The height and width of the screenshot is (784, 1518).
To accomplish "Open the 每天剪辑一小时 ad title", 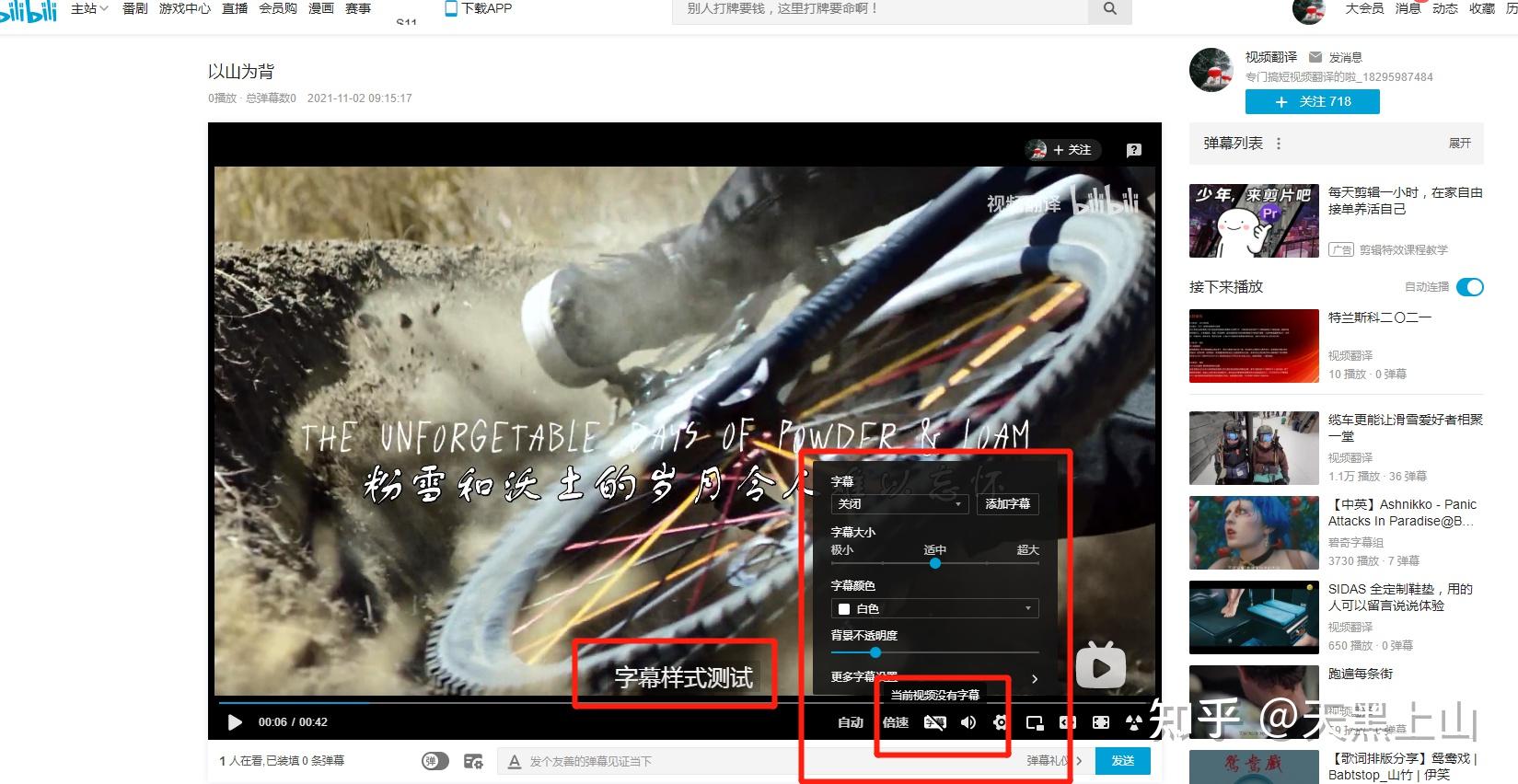I will click(1406, 201).
